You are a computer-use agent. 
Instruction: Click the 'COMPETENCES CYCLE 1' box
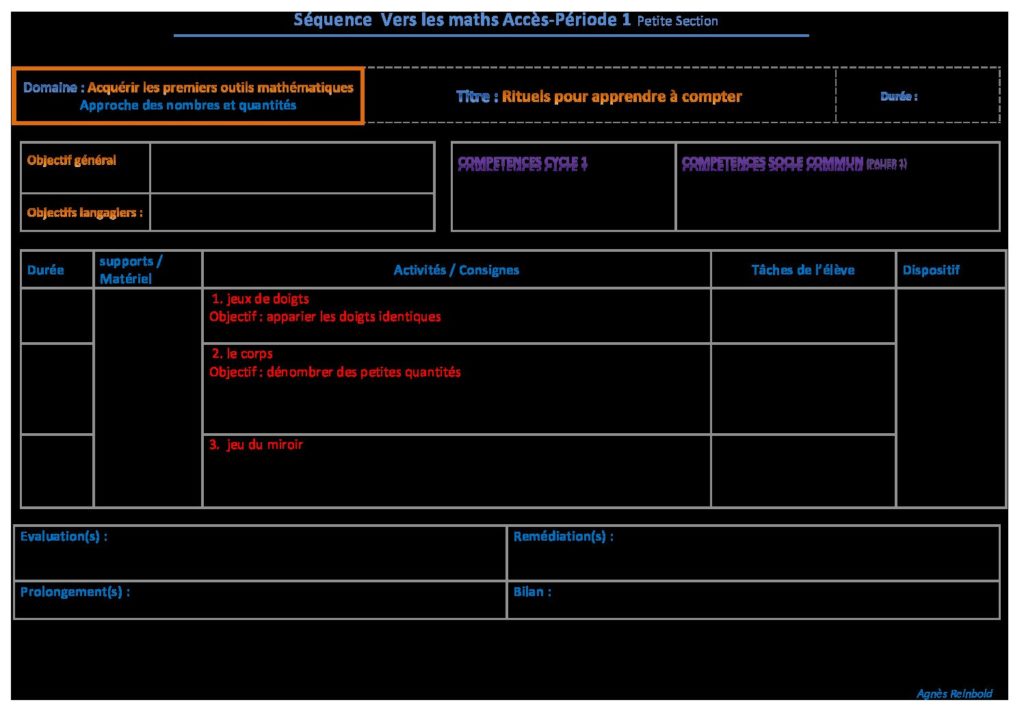click(x=563, y=187)
